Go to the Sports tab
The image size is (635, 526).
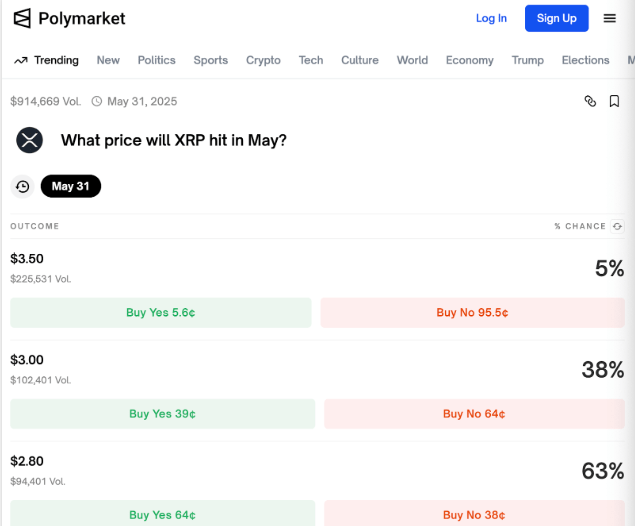(211, 60)
